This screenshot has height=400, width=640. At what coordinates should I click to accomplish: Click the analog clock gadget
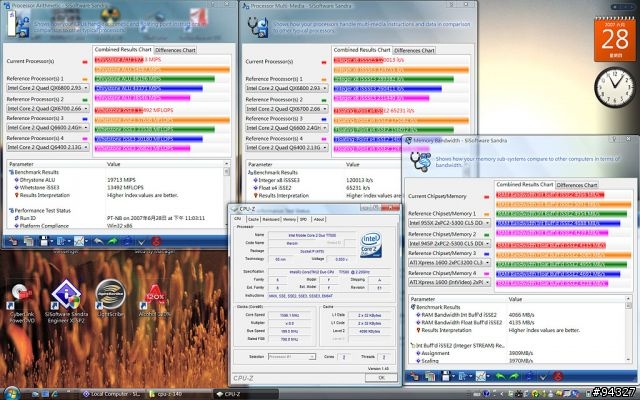click(x=615, y=87)
